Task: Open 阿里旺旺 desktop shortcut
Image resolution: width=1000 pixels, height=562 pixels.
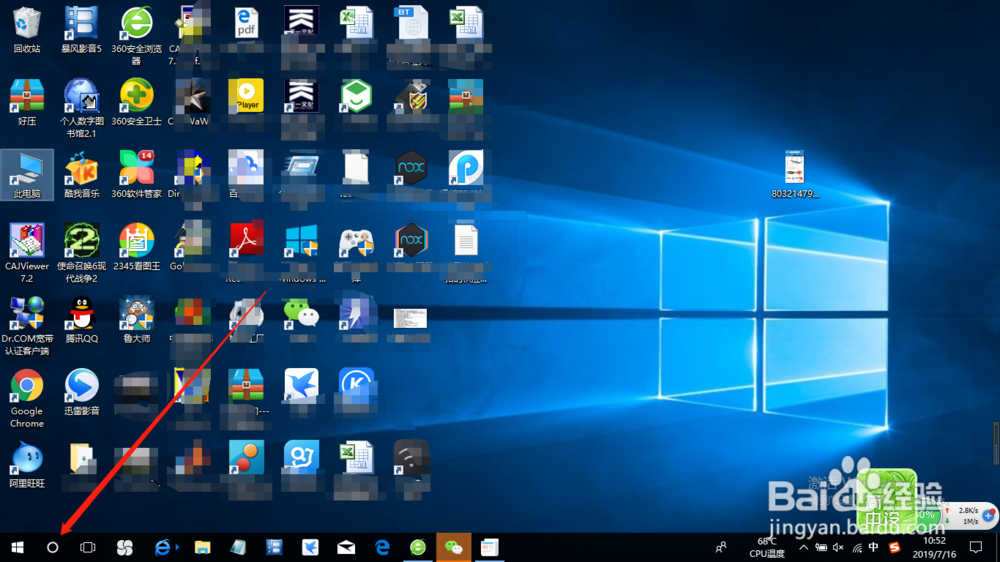Action: click(27, 466)
